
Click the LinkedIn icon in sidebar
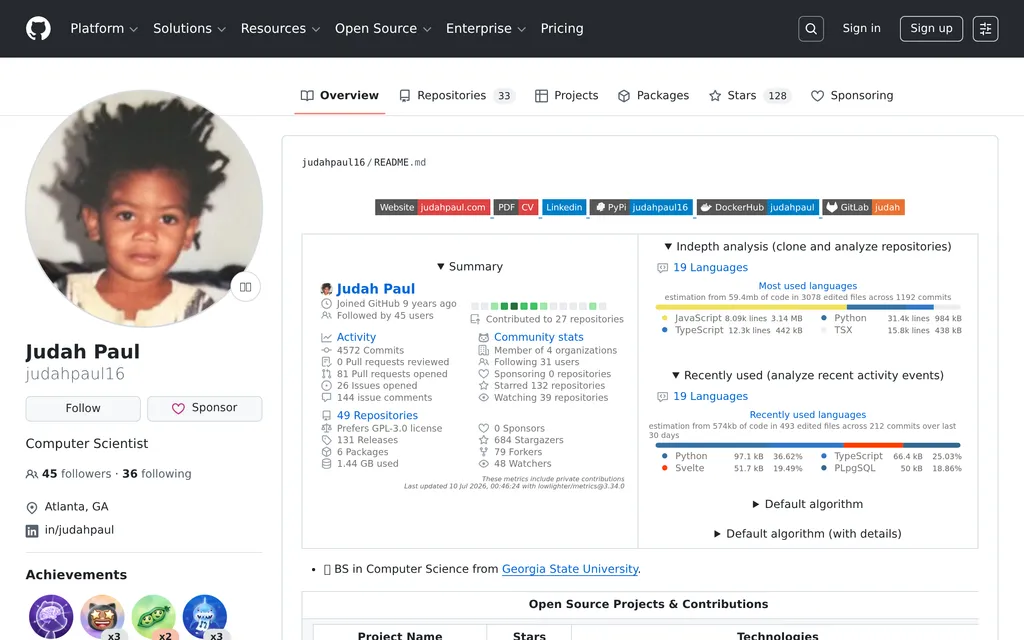pos(31,531)
